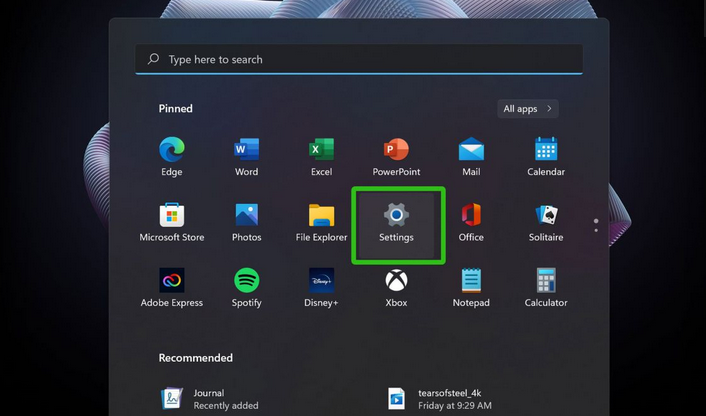706x416 pixels.
Task: Open Solitaire game
Action: pos(546,222)
